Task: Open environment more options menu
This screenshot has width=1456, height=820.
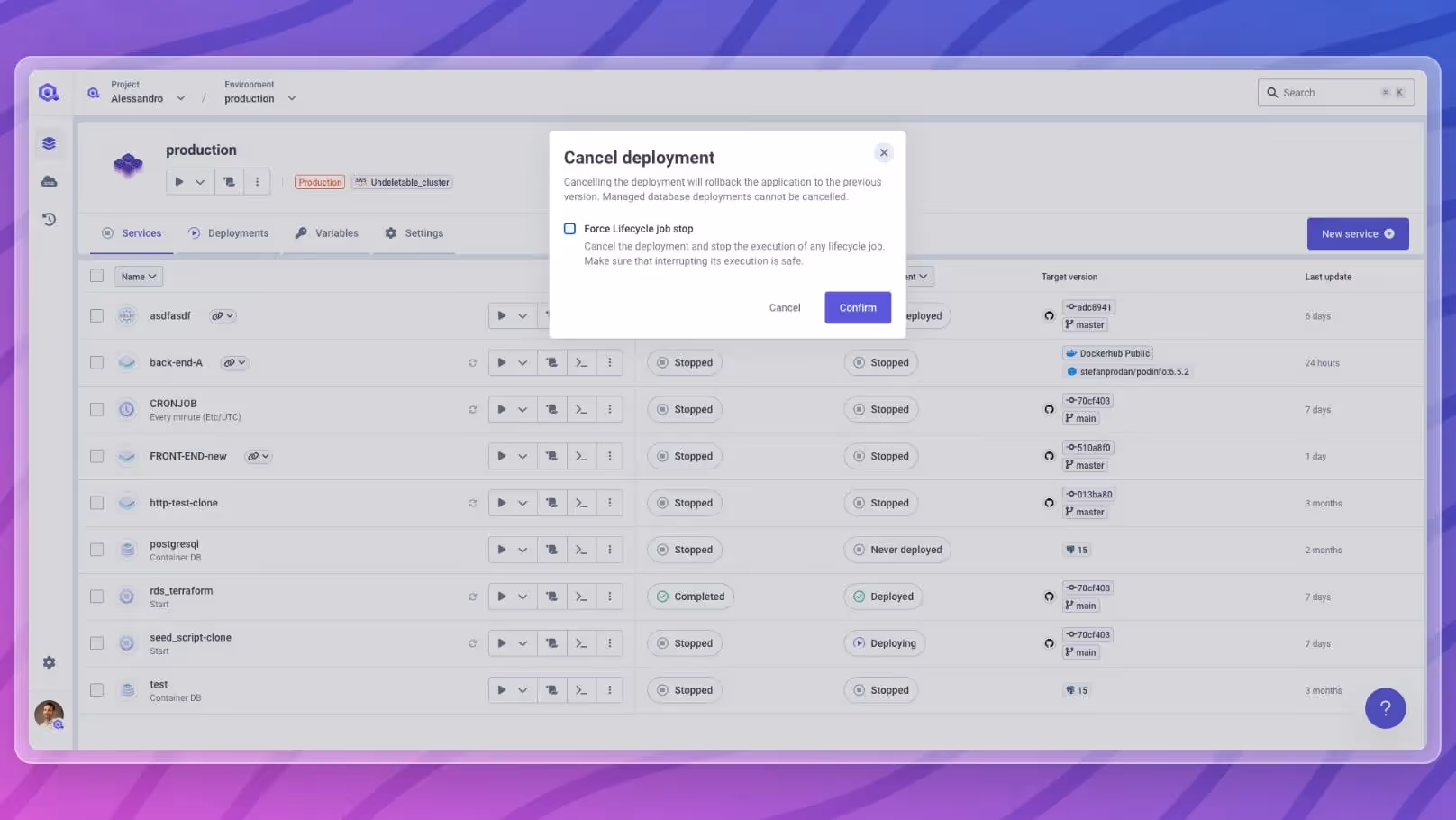Action: [257, 182]
